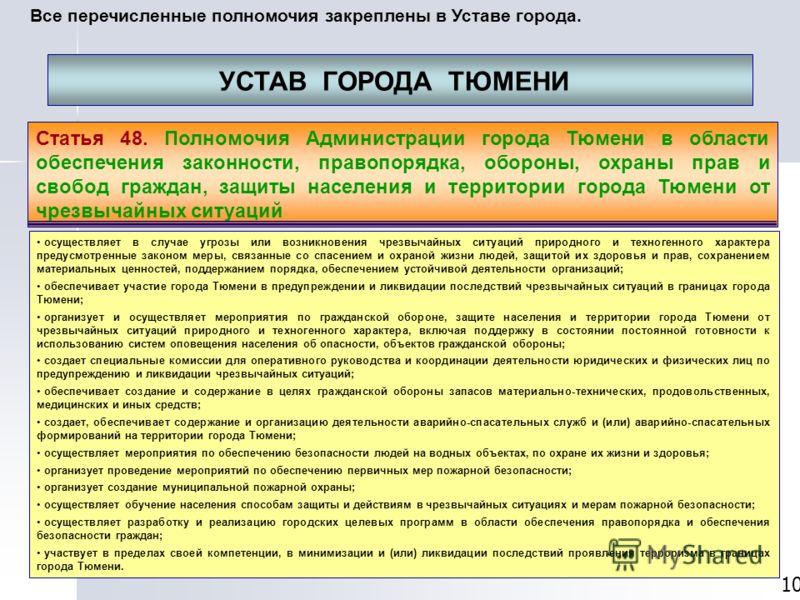Click the bullet 'организует и осуществляет мероприятия по гражданской обороне'
Image resolution: width=800 pixels, height=600 pixels.
pyautogui.click(x=403, y=330)
